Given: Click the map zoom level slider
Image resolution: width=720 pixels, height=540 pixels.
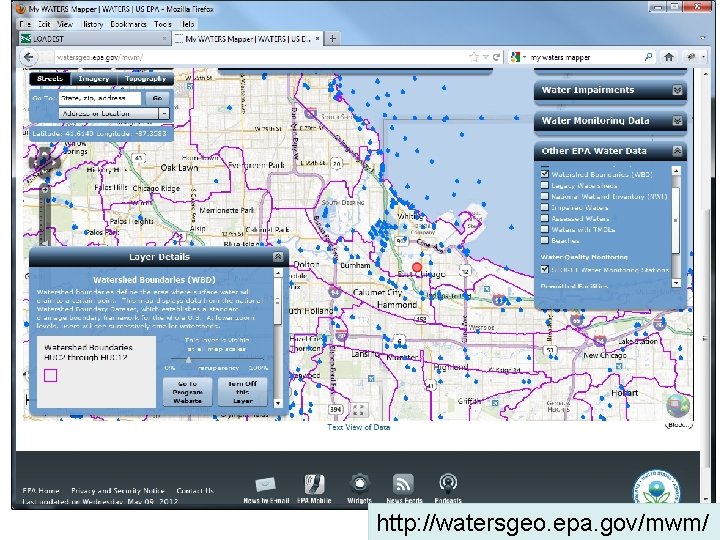Looking at the screenshot, I should [x=45, y=216].
